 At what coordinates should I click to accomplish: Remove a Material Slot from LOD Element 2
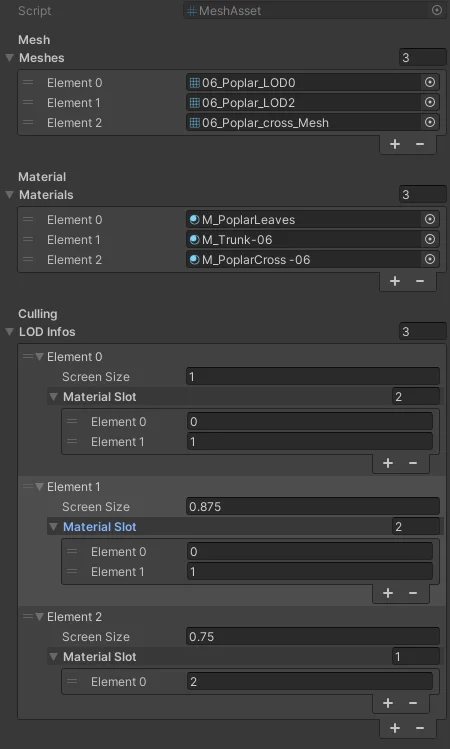tap(413, 703)
